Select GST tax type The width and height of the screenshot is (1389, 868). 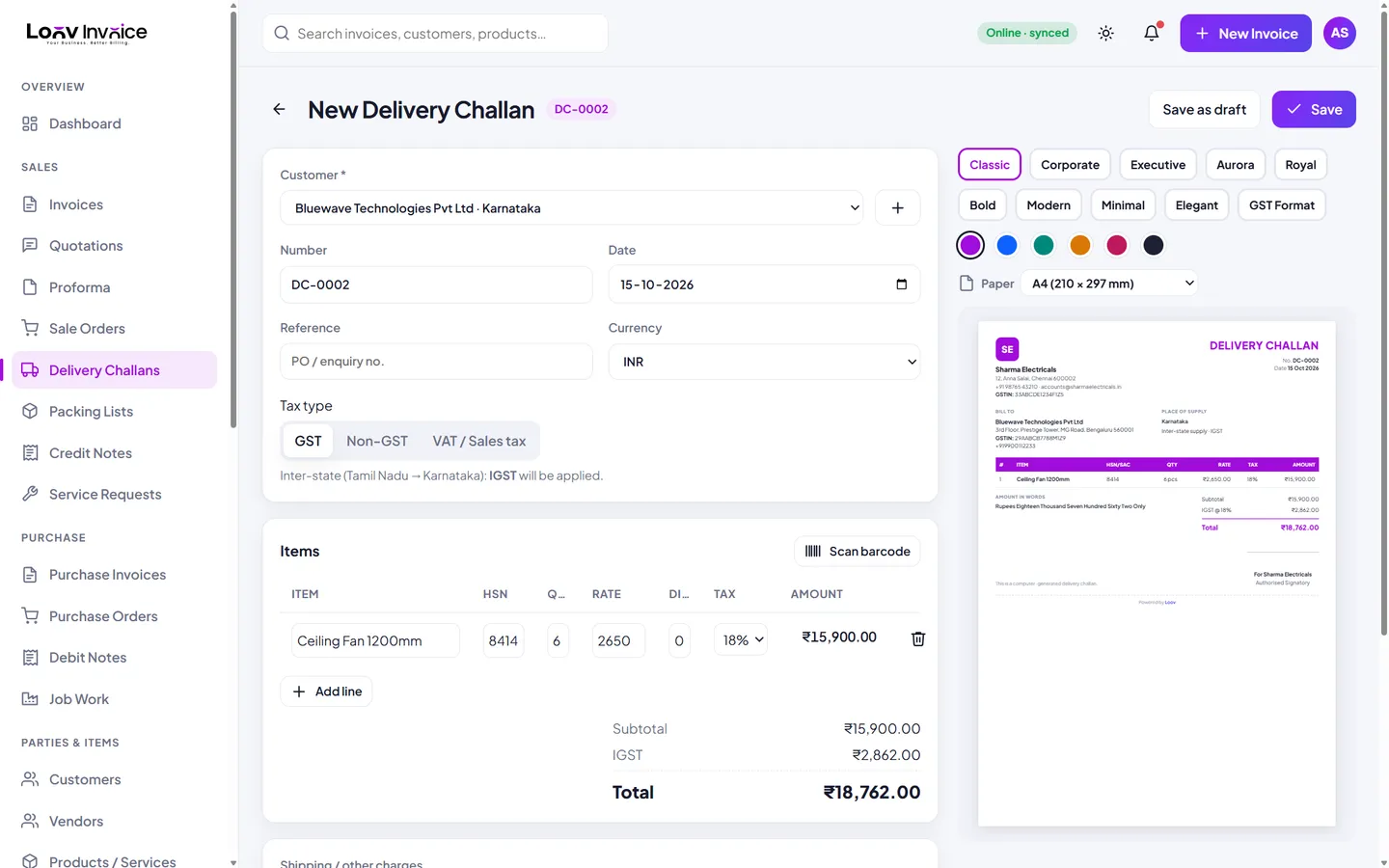(x=308, y=441)
